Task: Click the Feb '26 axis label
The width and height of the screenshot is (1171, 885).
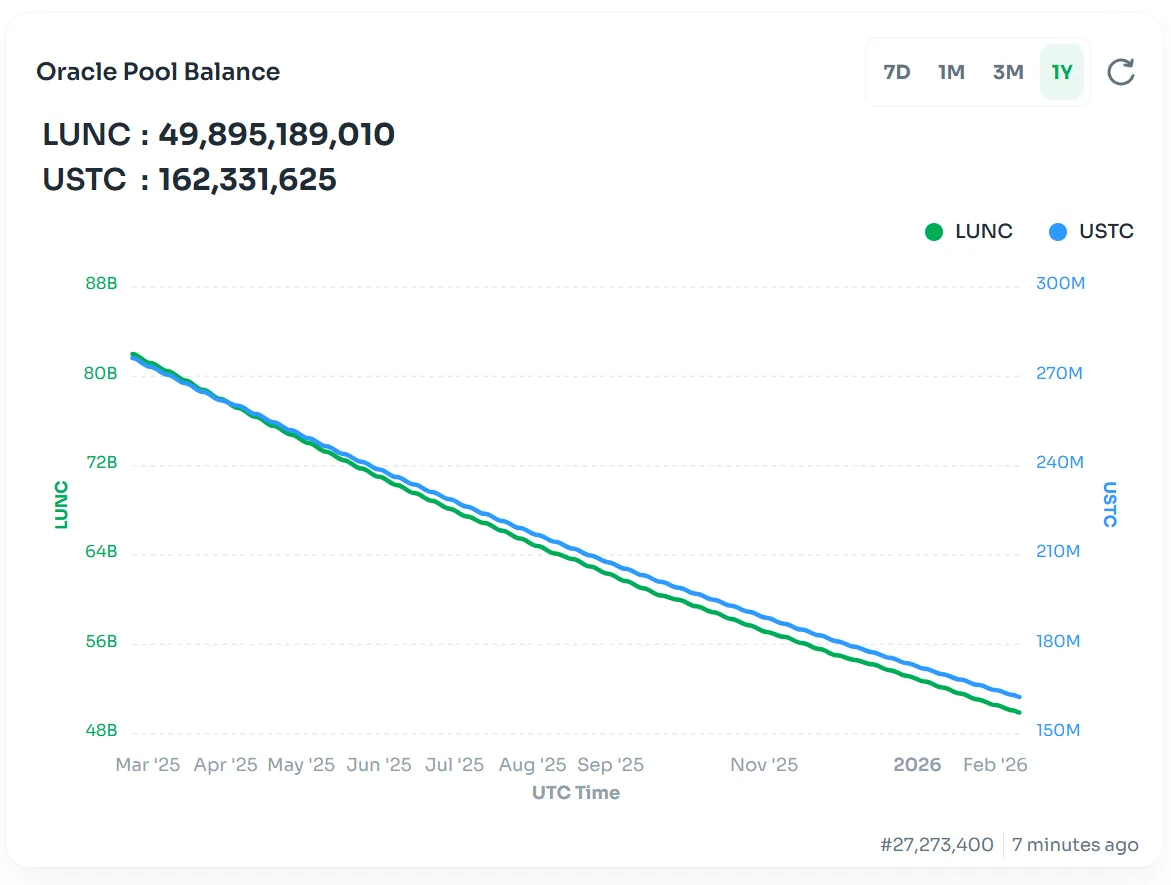Action: (x=995, y=765)
